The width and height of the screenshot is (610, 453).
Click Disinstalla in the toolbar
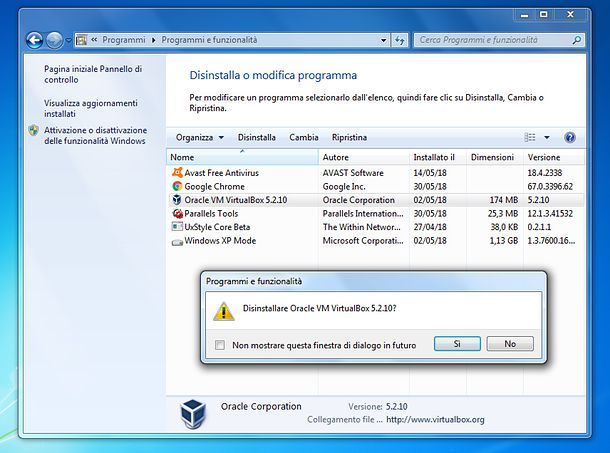pos(257,137)
